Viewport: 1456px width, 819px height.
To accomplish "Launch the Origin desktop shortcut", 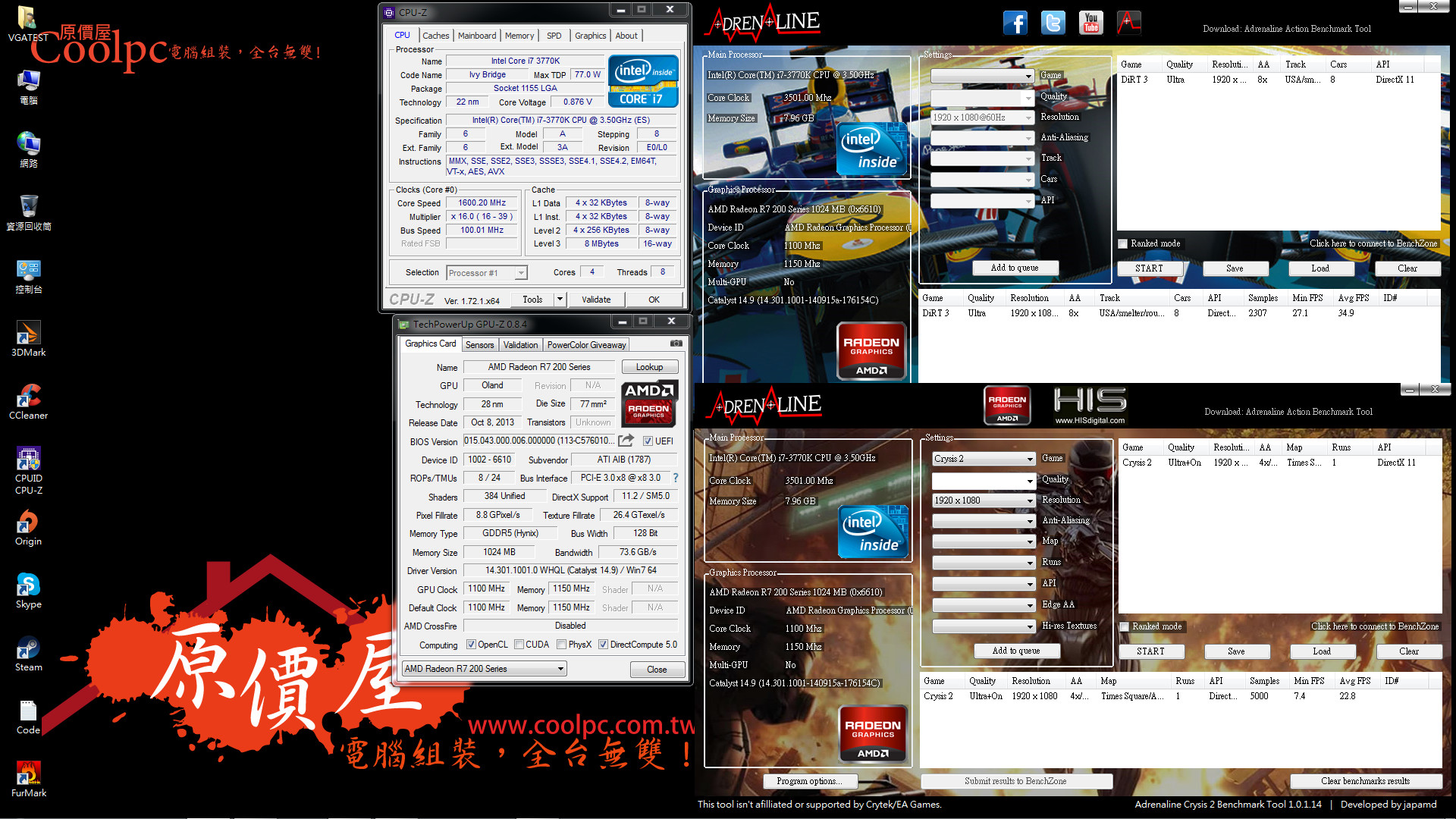I will (28, 527).
